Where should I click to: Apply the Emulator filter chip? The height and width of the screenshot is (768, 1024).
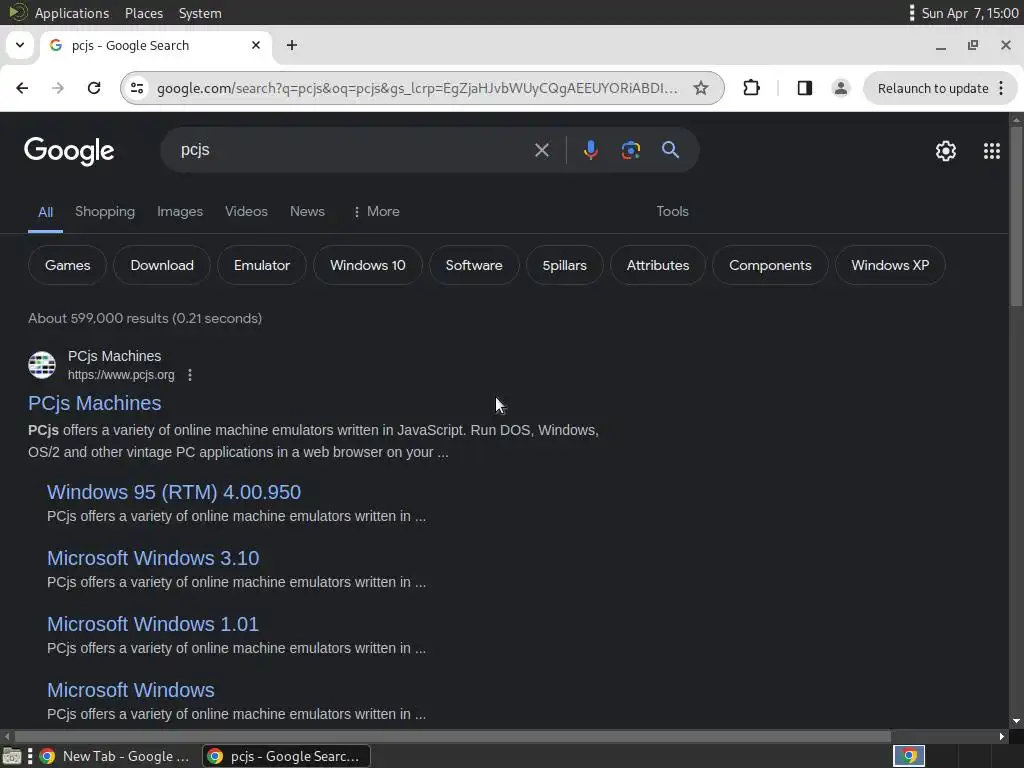(261, 265)
